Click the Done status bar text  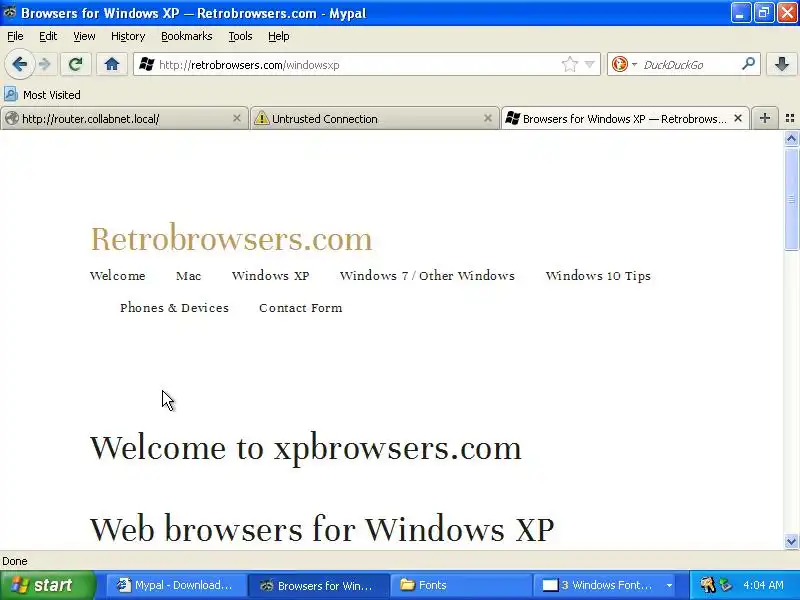[15, 561]
